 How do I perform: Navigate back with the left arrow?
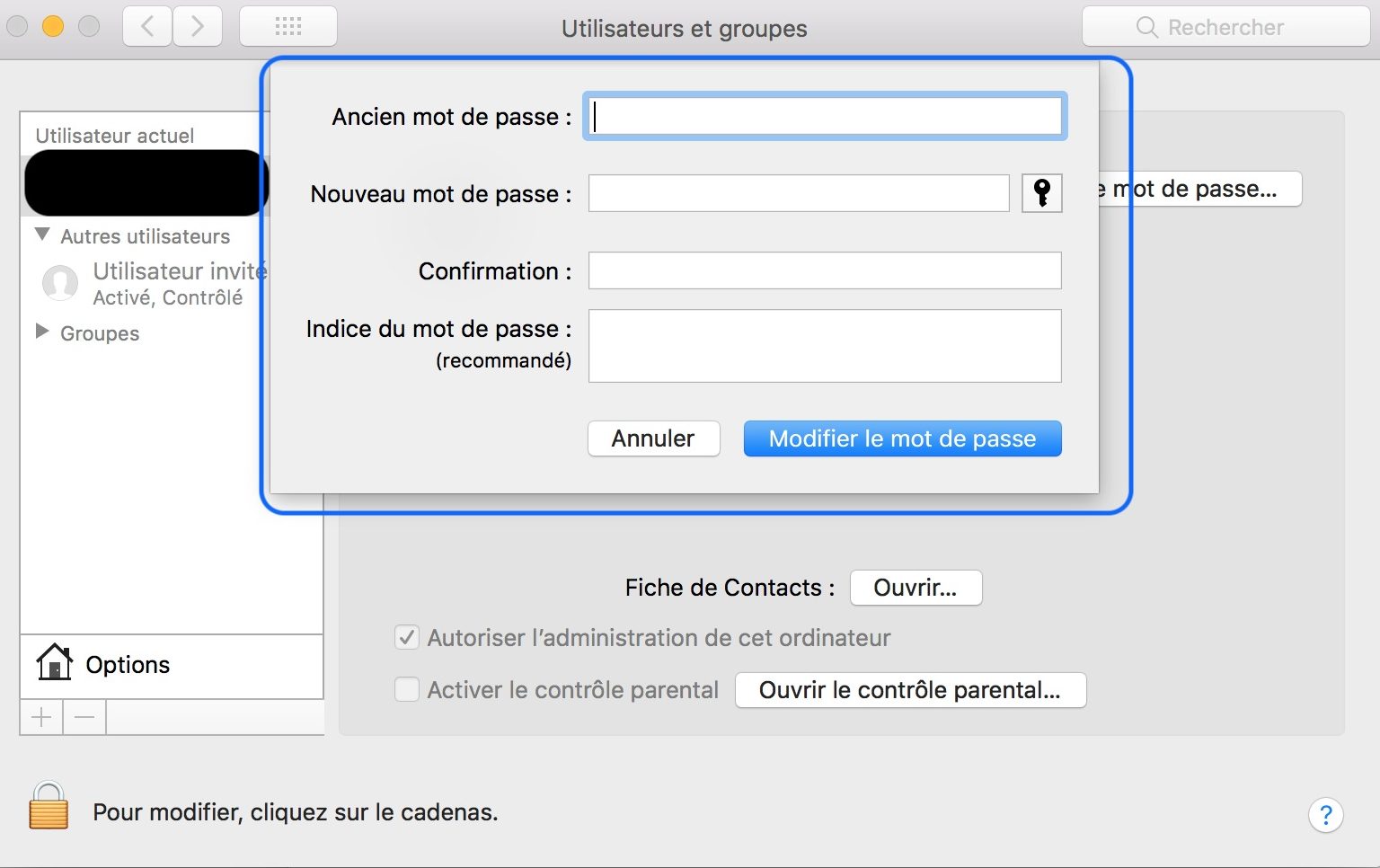click(146, 25)
